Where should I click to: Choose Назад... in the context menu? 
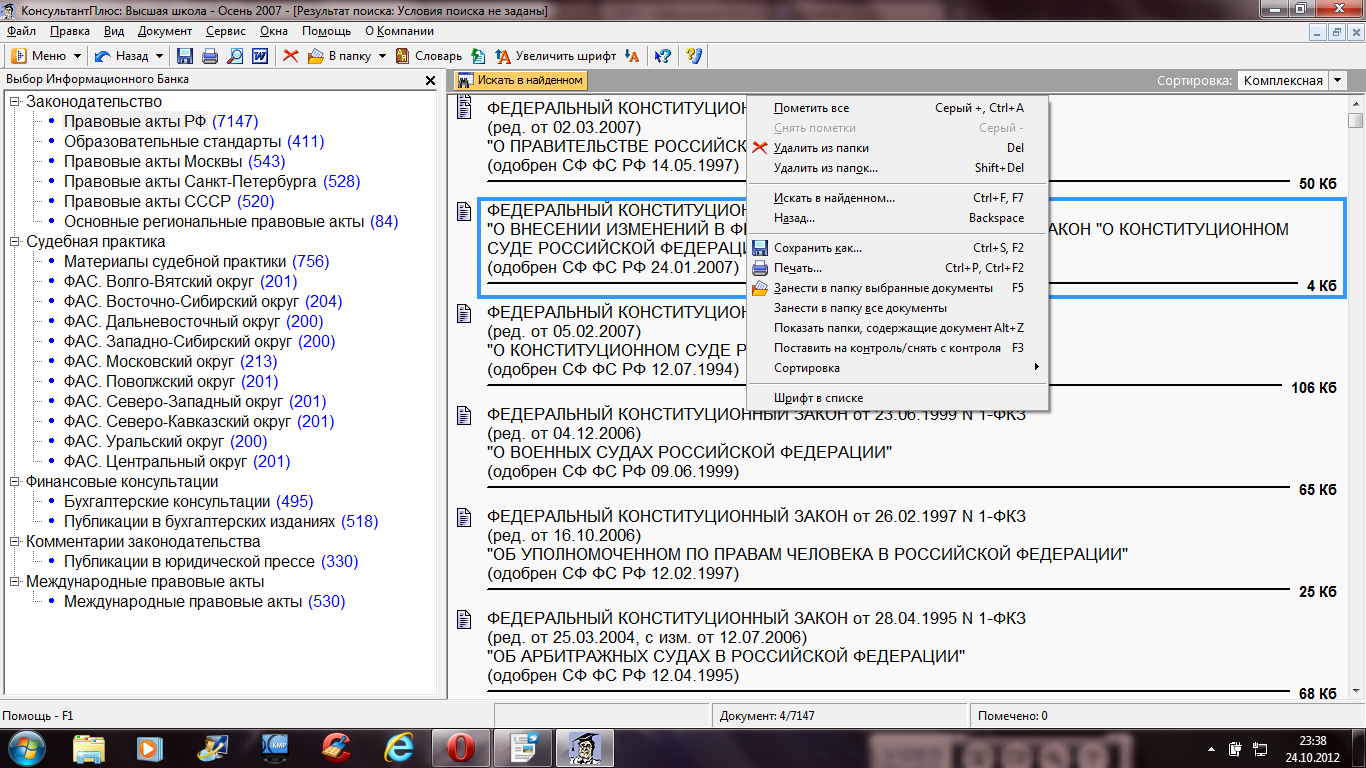(x=897, y=218)
